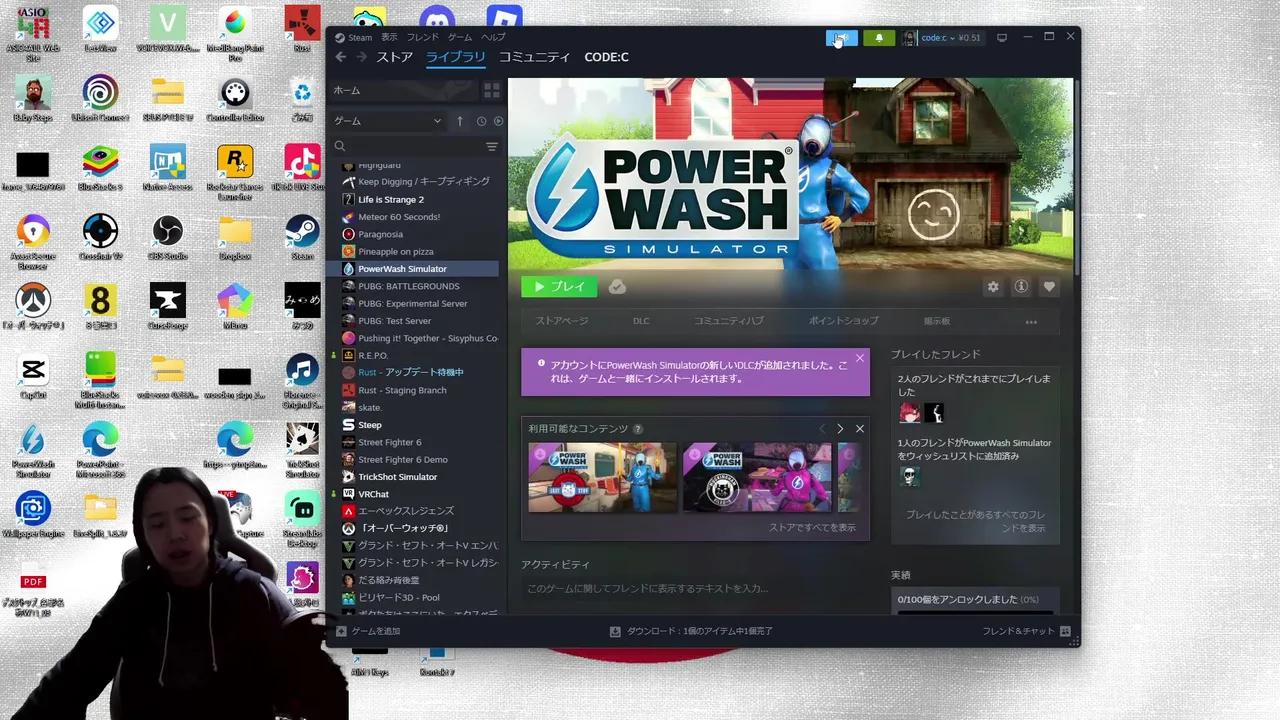Go to the コミュニティ tab
The image size is (1280, 720).
[x=534, y=57]
